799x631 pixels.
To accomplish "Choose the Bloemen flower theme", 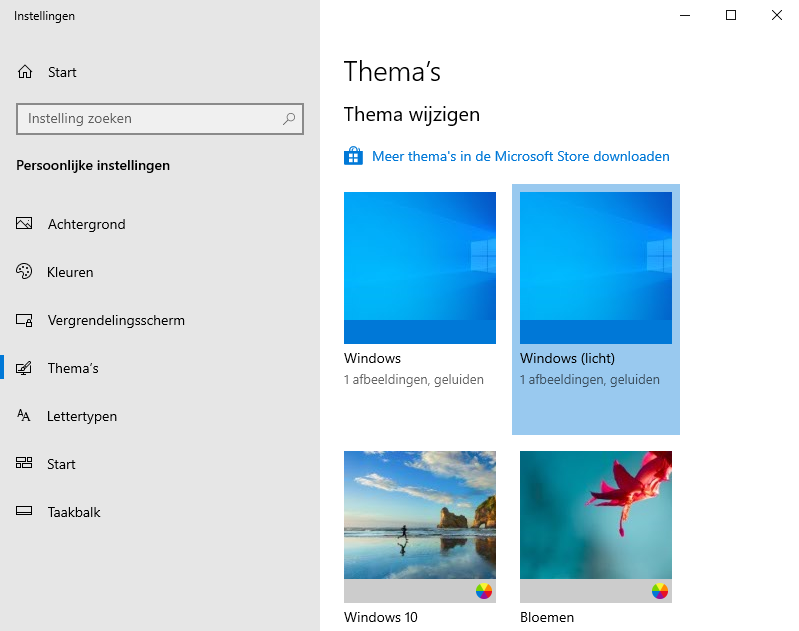I will click(596, 515).
